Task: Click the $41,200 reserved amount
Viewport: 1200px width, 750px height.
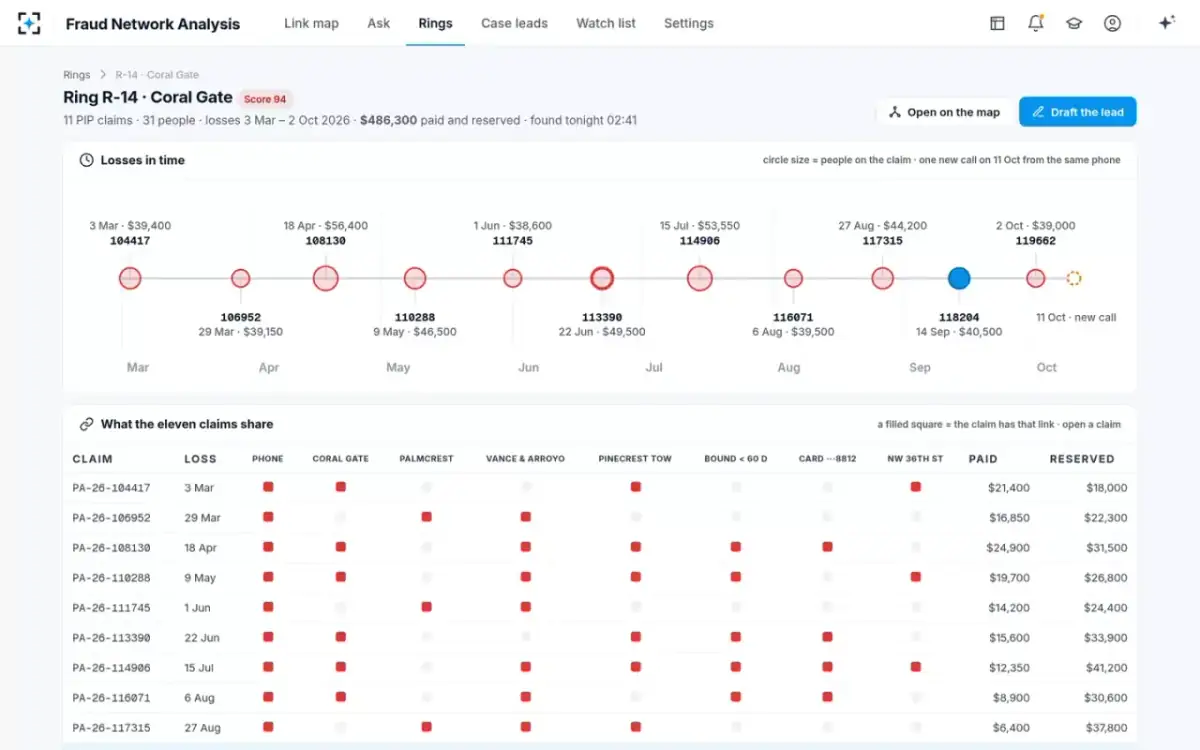Action: click(1105, 668)
